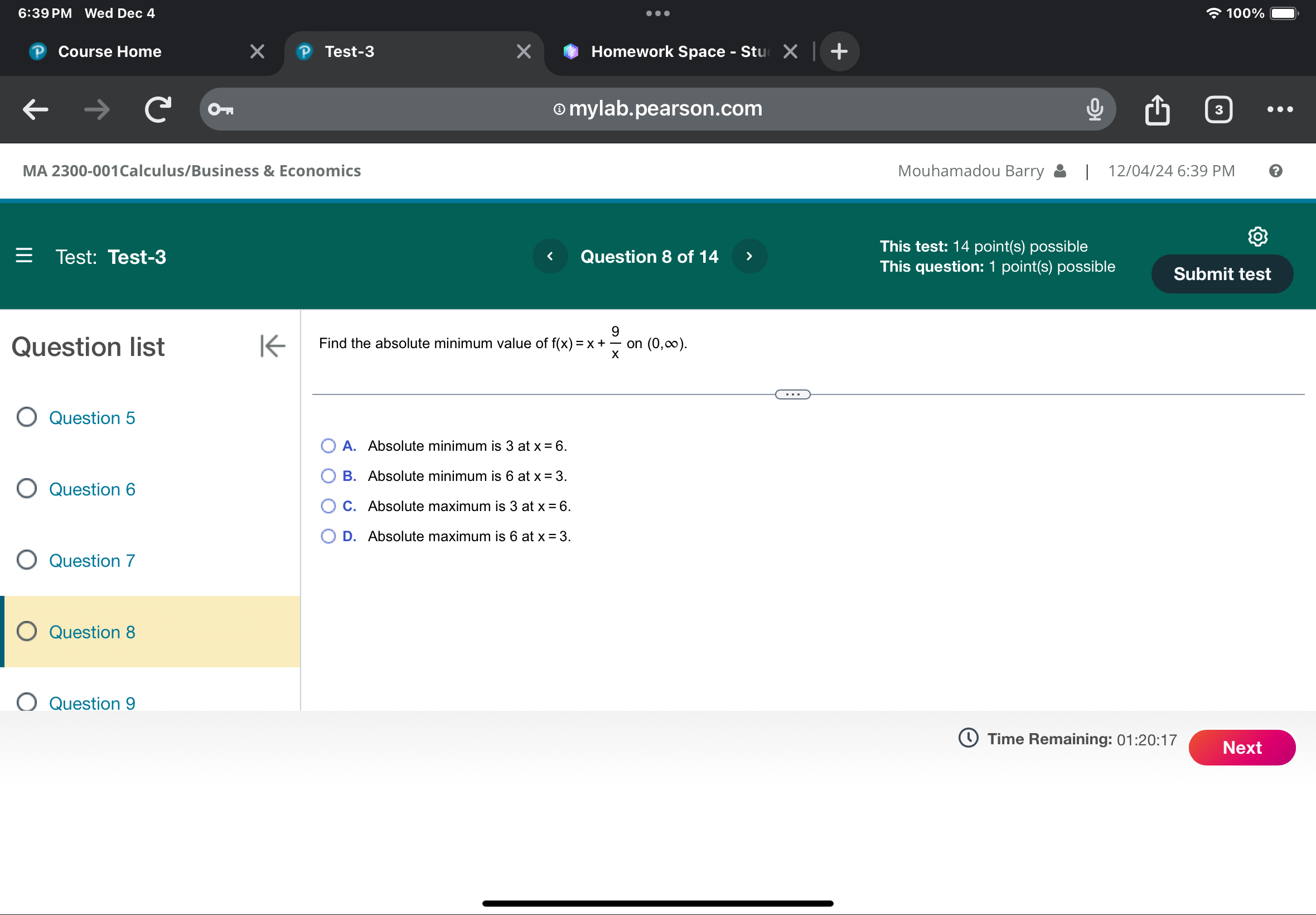Image resolution: width=1316 pixels, height=915 pixels.
Task: Tap the microphone voice search icon
Action: point(1094,109)
